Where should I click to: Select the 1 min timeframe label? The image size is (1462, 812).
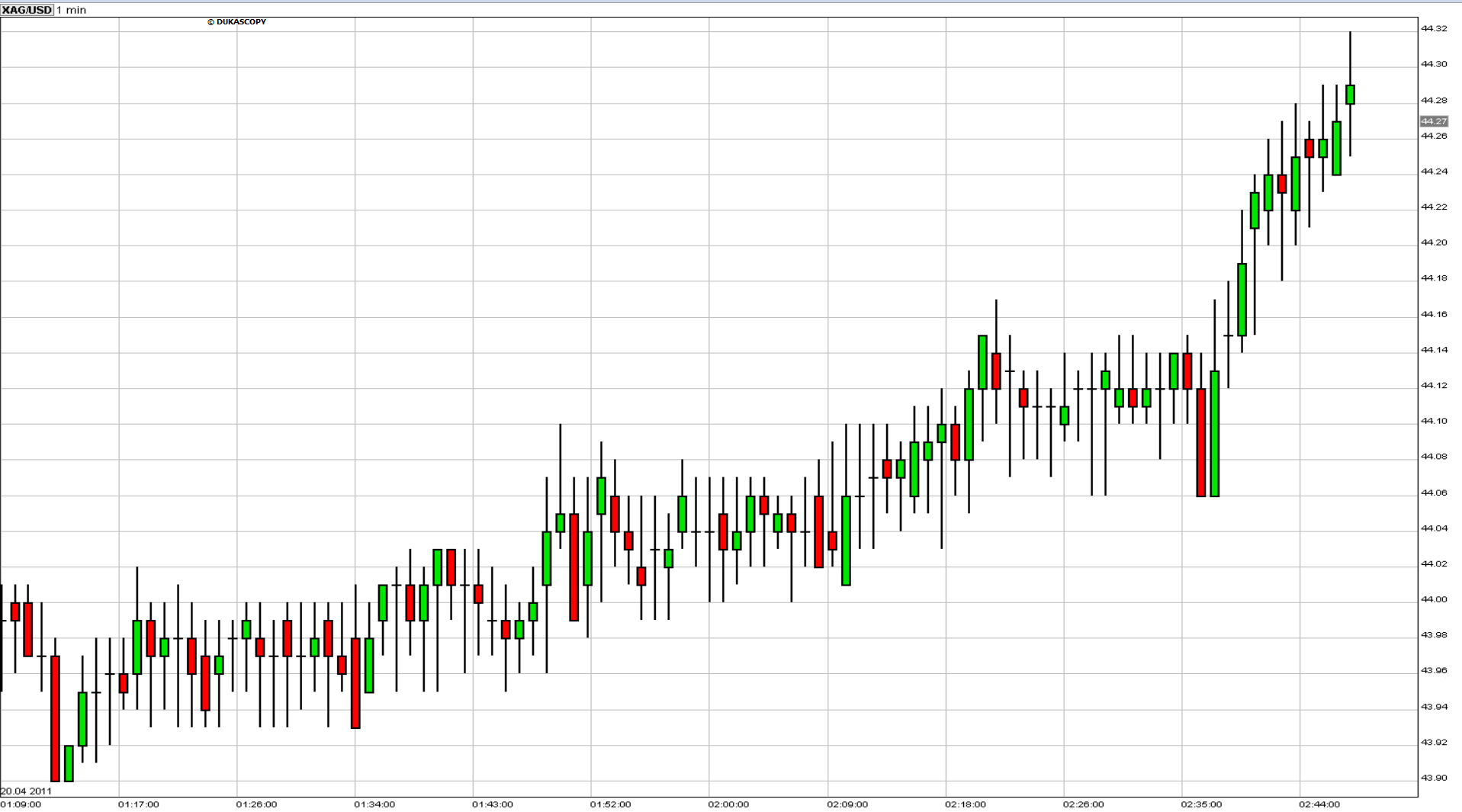pyautogui.click(x=72, y=10)
